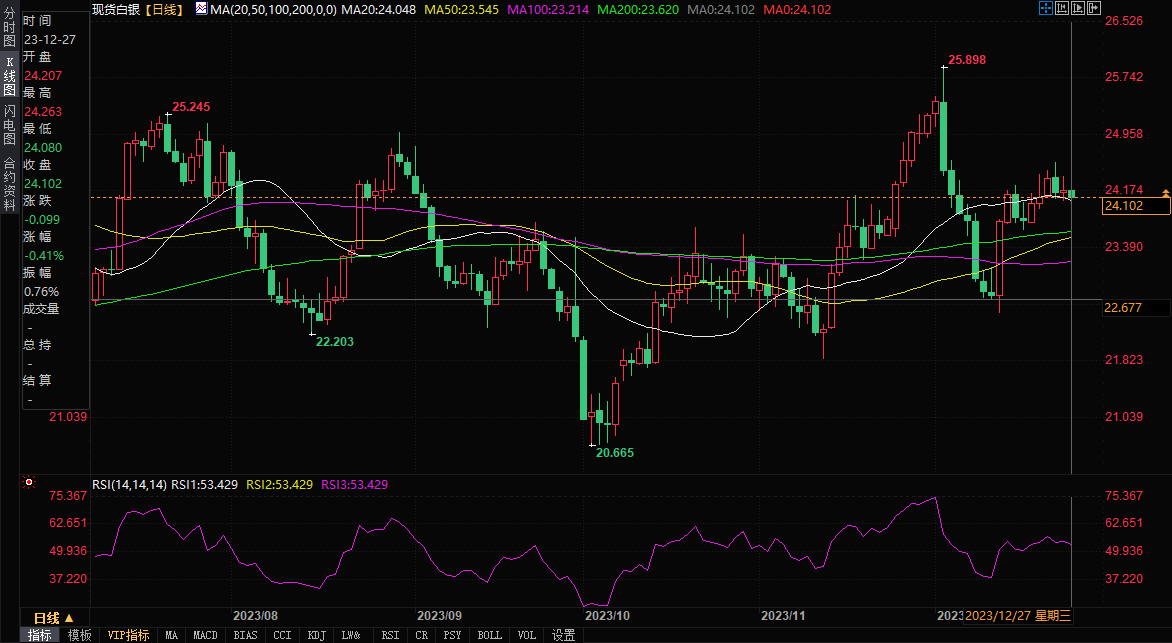1172x643 pixels.
Task: Click the jump-to-start chart icon
Action: (x=1062, y=8)
